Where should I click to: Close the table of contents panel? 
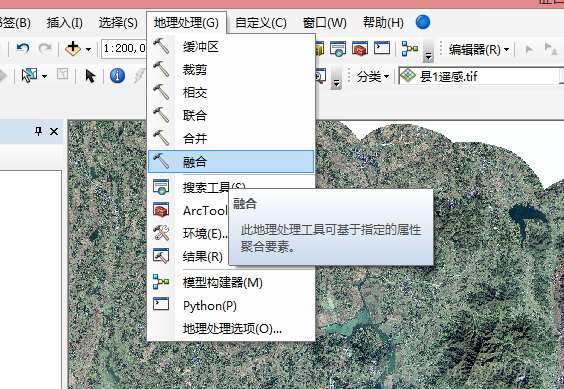click(x=54, y=131)
